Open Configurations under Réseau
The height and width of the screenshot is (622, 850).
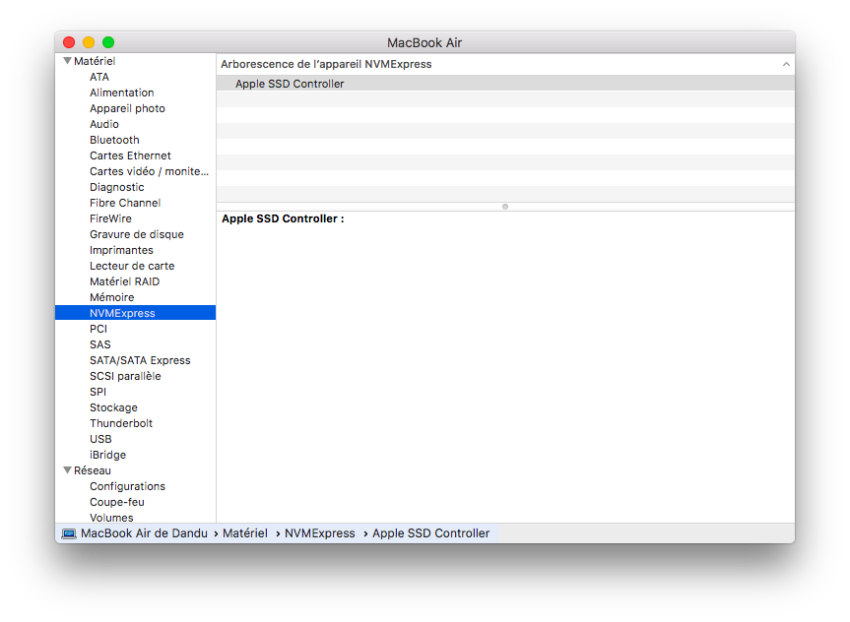pos(127,486)
